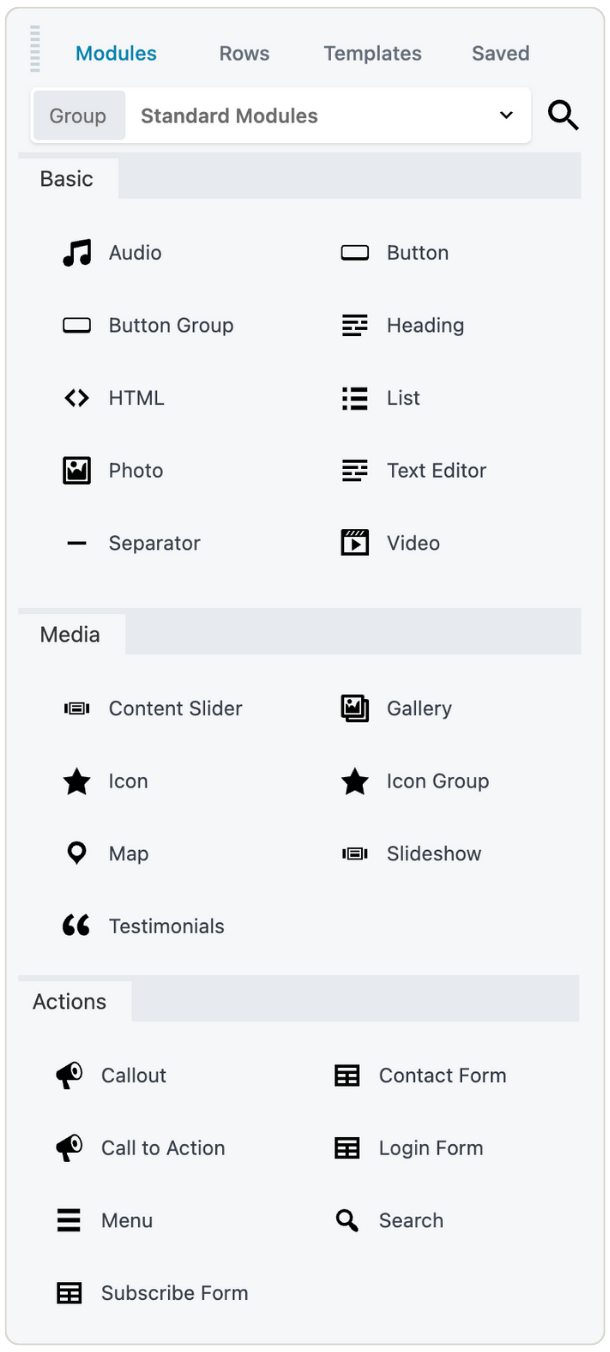This screenshot has height=1352, width=610.
Task: Add a Subscribe Form module
Action: pos(173,1293)
